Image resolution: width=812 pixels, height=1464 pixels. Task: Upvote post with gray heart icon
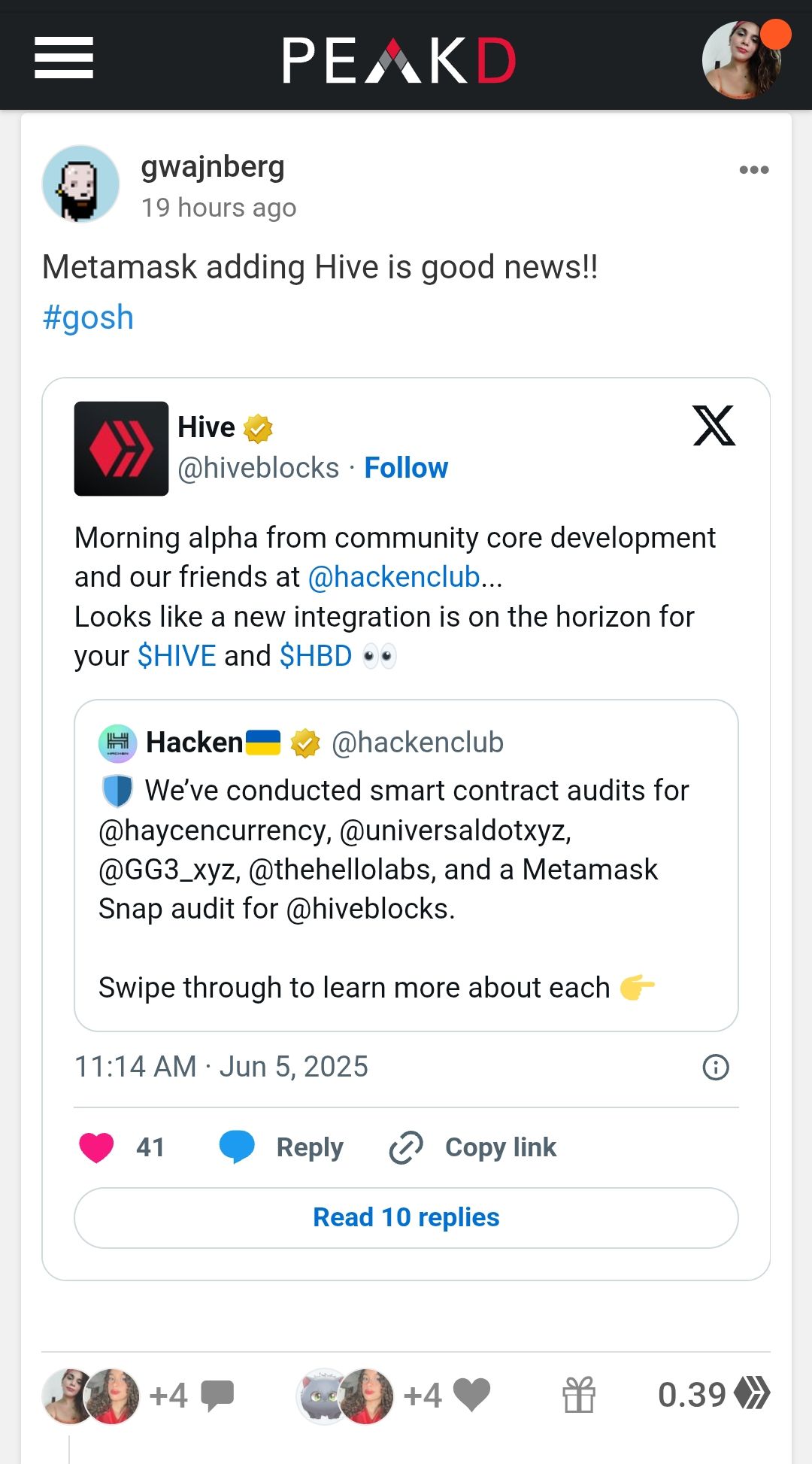click(x=472, y=1395)
